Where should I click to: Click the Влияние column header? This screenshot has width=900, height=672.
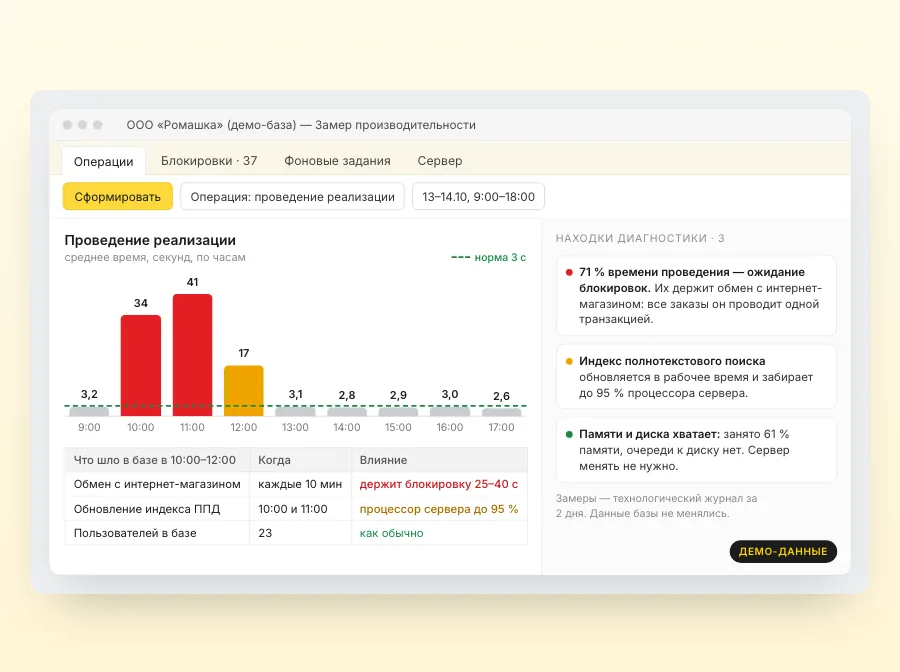coord(439,460)
